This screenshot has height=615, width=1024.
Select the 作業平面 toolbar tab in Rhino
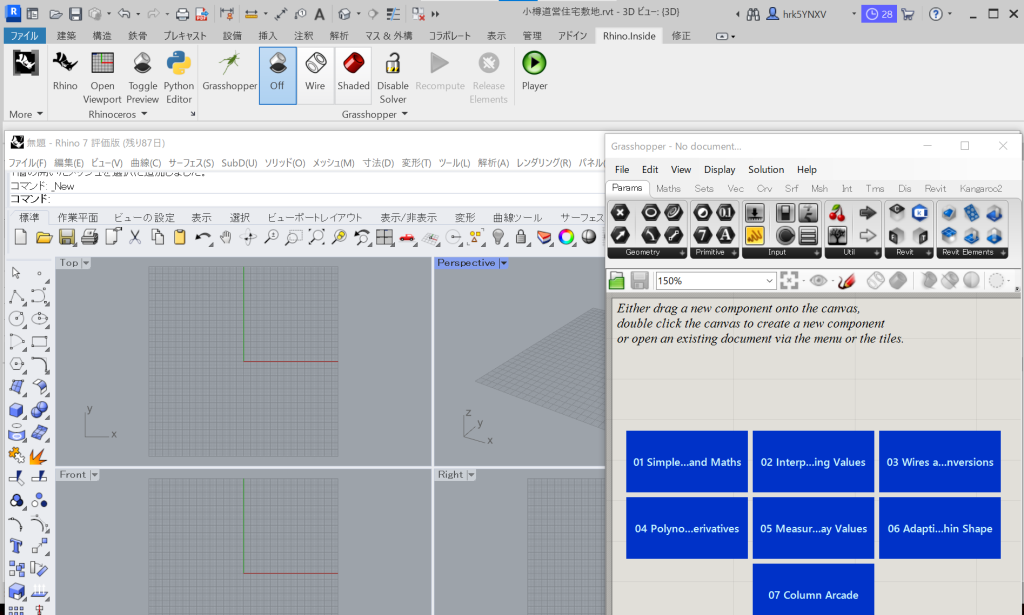(x=78, y=217)
